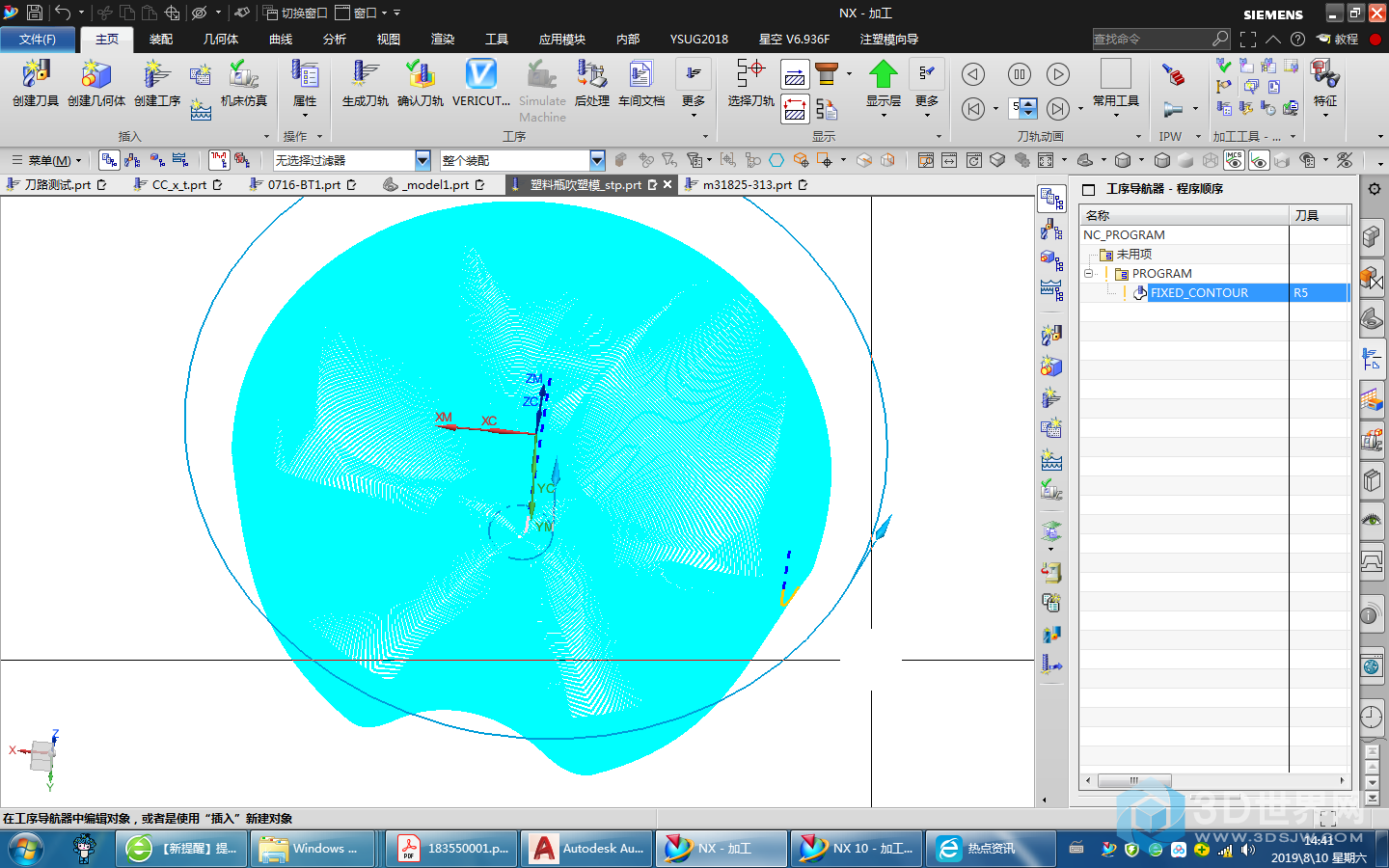This screenshot has height=868, width=1389.
Task: Select the 未用项 tree item
Action: 1133,255
